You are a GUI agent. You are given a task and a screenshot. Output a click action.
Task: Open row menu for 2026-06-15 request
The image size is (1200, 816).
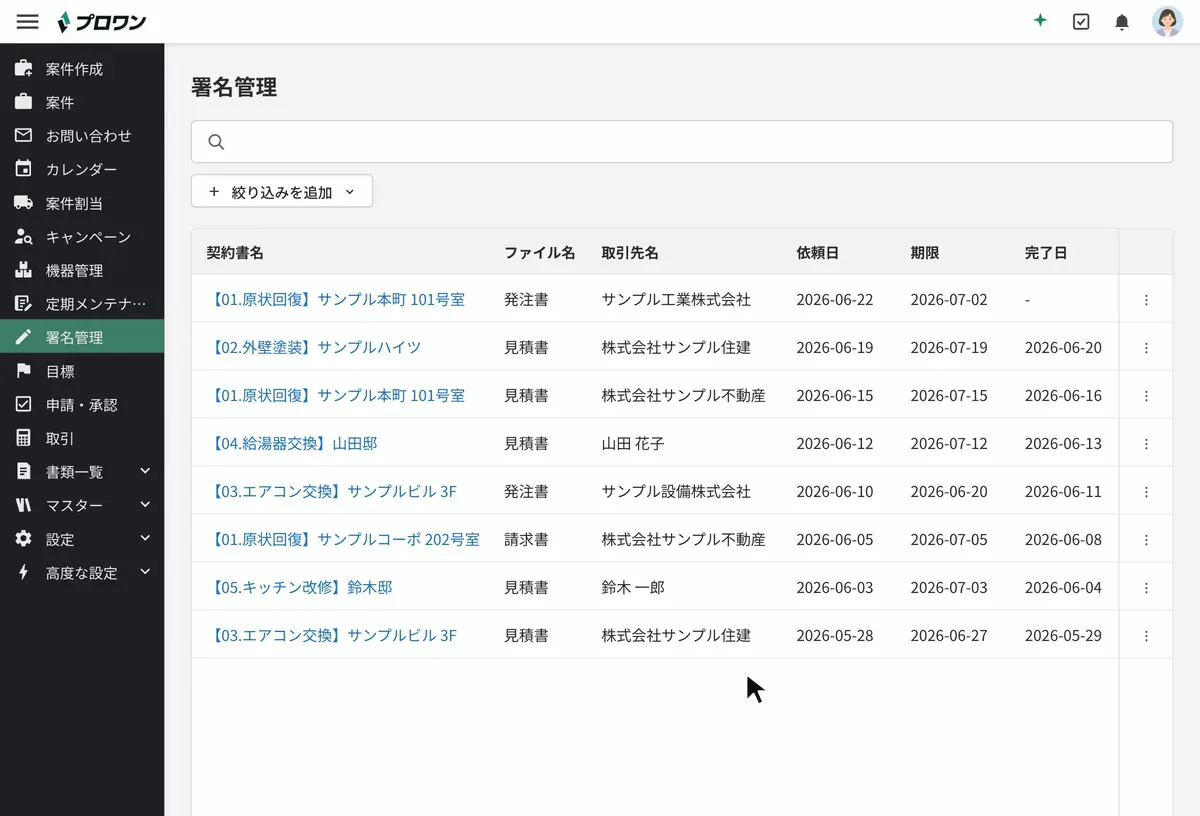(x=1146, y=396)
